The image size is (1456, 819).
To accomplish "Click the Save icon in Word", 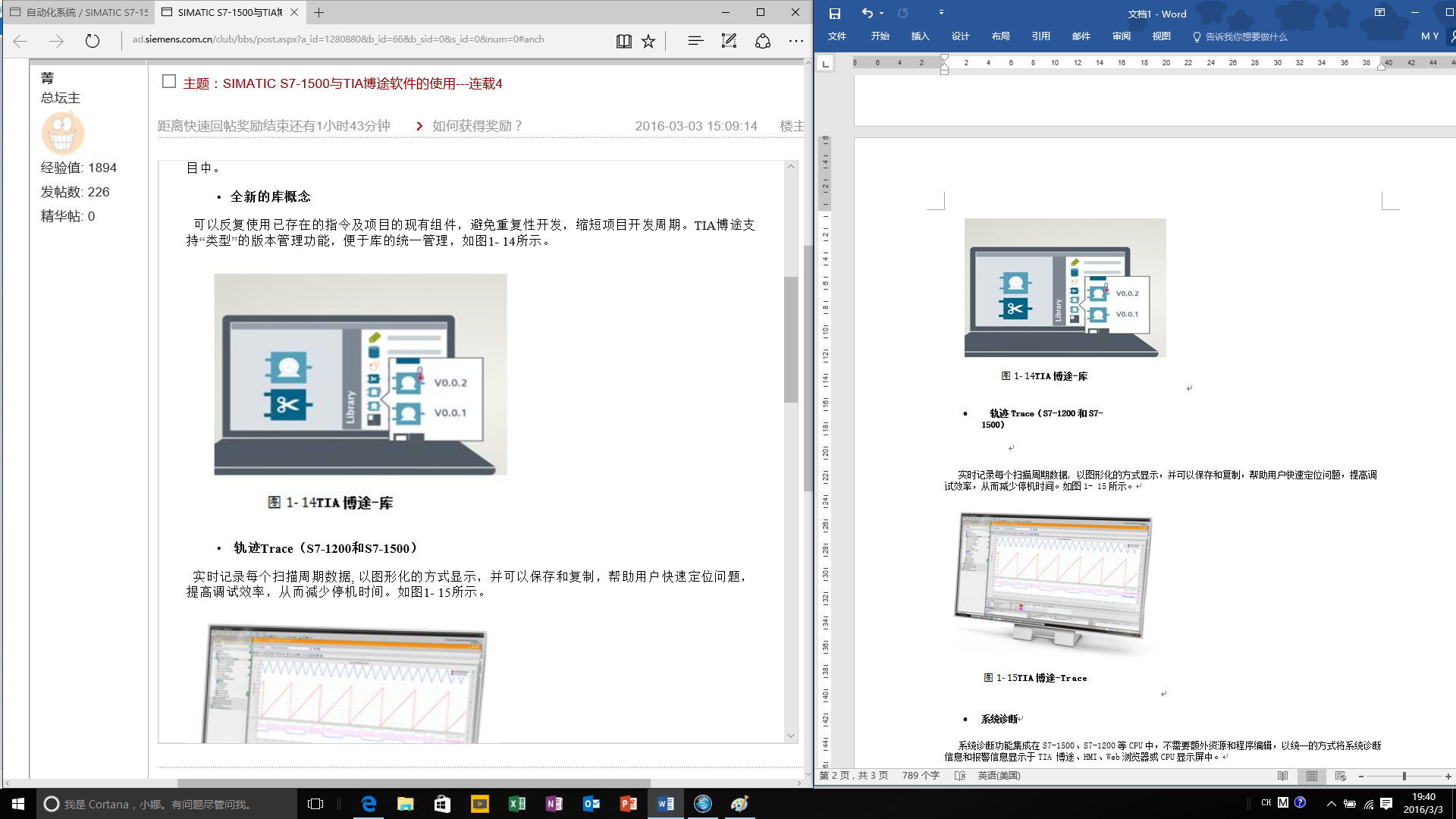I will tap(834, 13).
